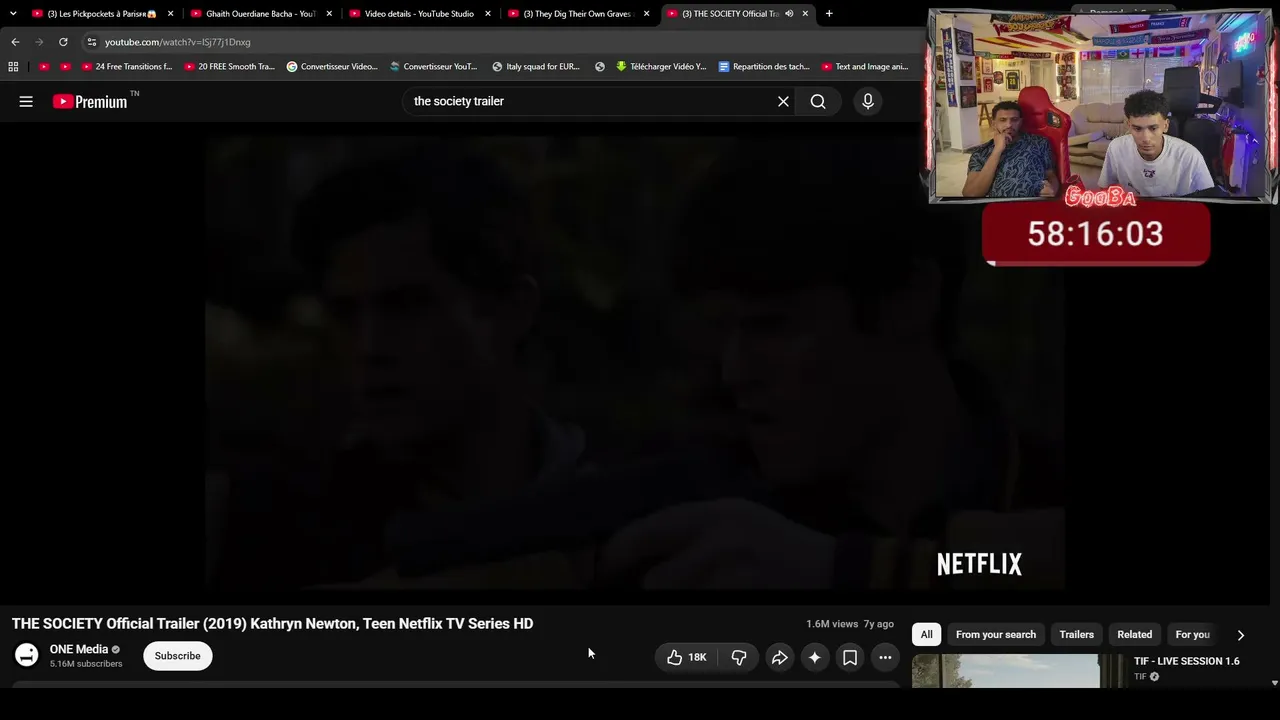
Task: Select the Trailers filter chip
Action: [x=1077, y=635]
